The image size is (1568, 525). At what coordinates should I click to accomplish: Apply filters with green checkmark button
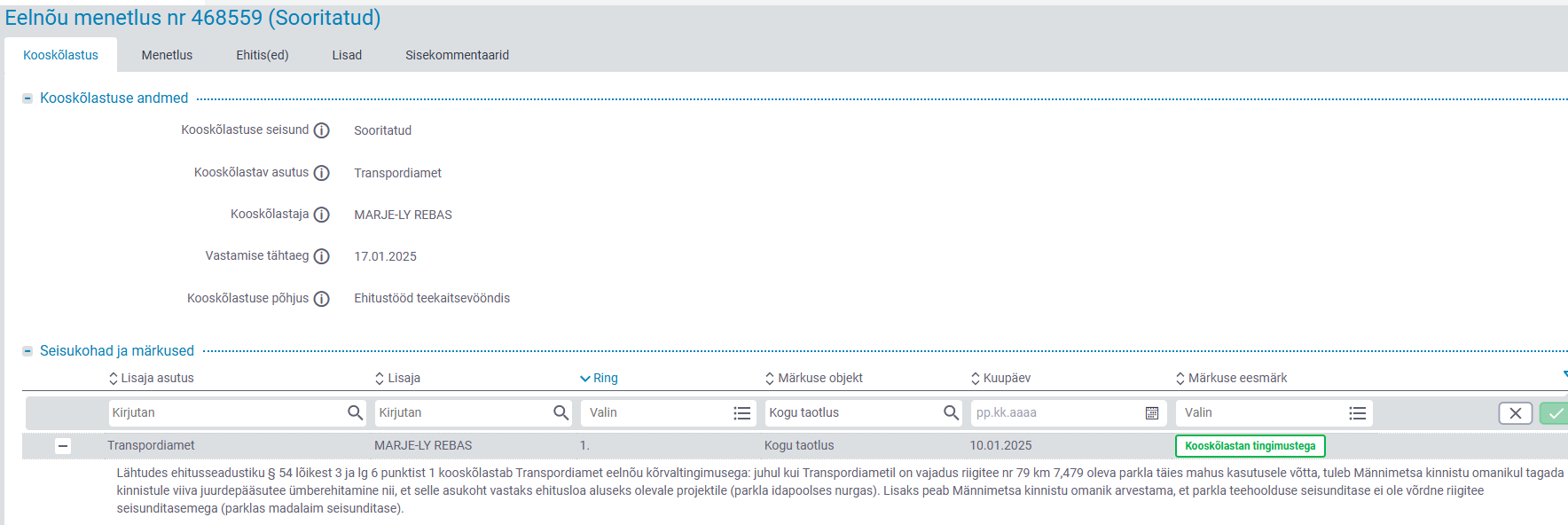[x=1554, y=413]
